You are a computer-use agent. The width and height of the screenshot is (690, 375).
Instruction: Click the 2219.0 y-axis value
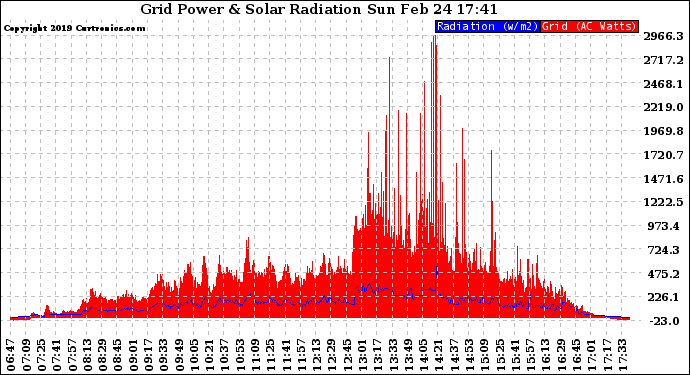664,107
